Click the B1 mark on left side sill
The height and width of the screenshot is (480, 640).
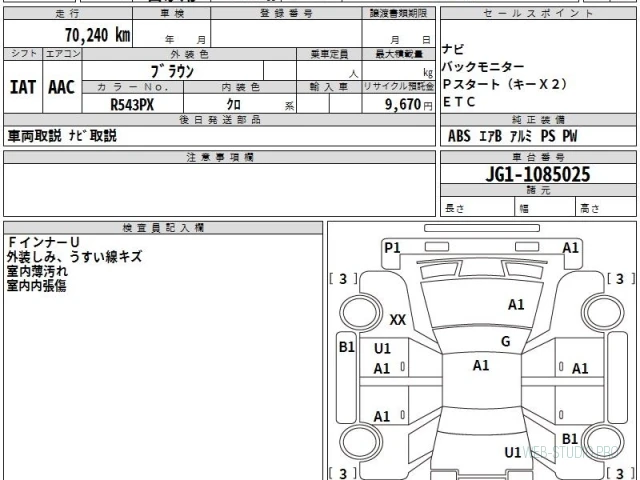click(347, 347)
